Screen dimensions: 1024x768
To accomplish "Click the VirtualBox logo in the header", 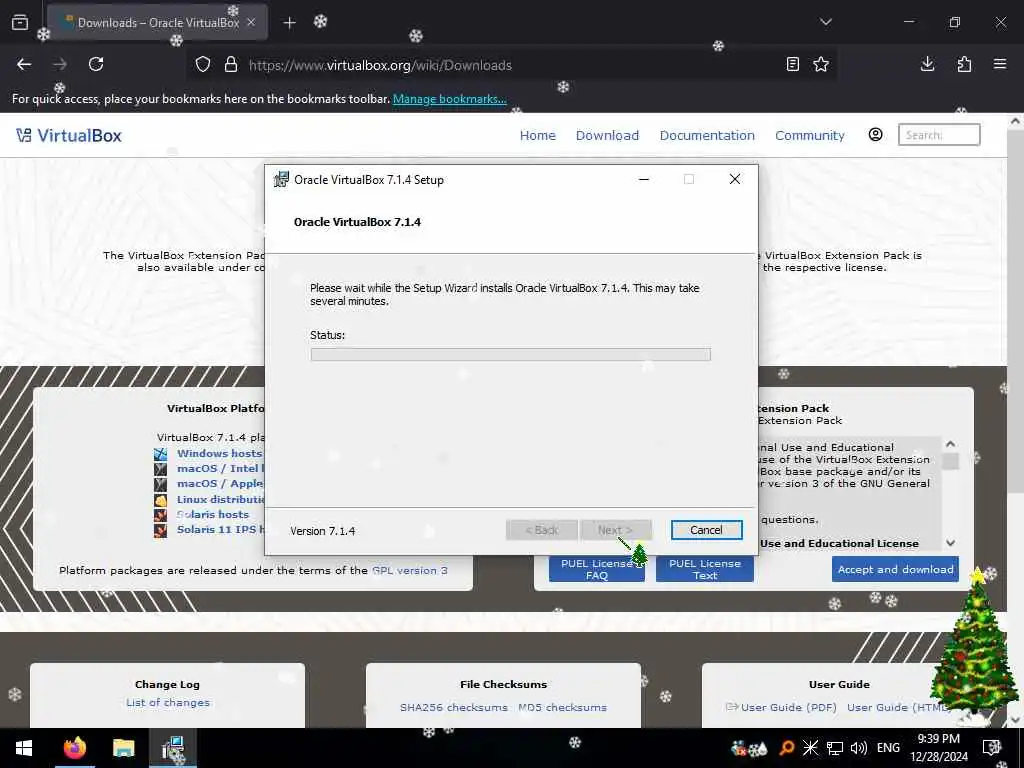I will (x=69, y=135).
